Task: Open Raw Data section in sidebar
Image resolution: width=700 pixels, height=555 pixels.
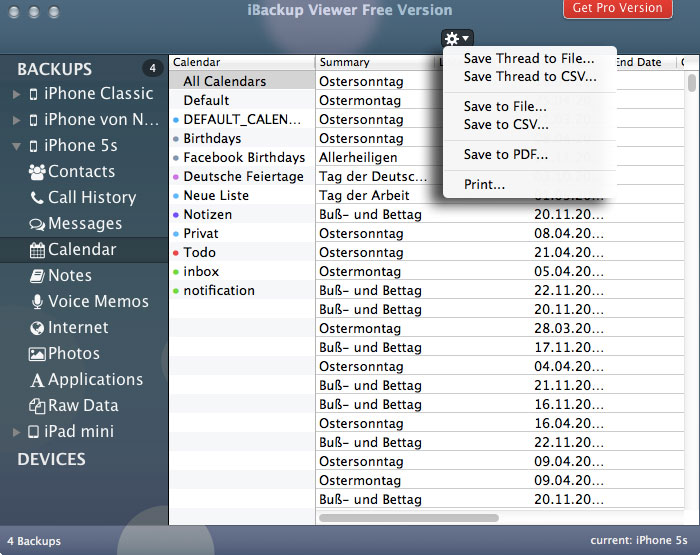Action: pyautogui.click(x=83, y=406)
